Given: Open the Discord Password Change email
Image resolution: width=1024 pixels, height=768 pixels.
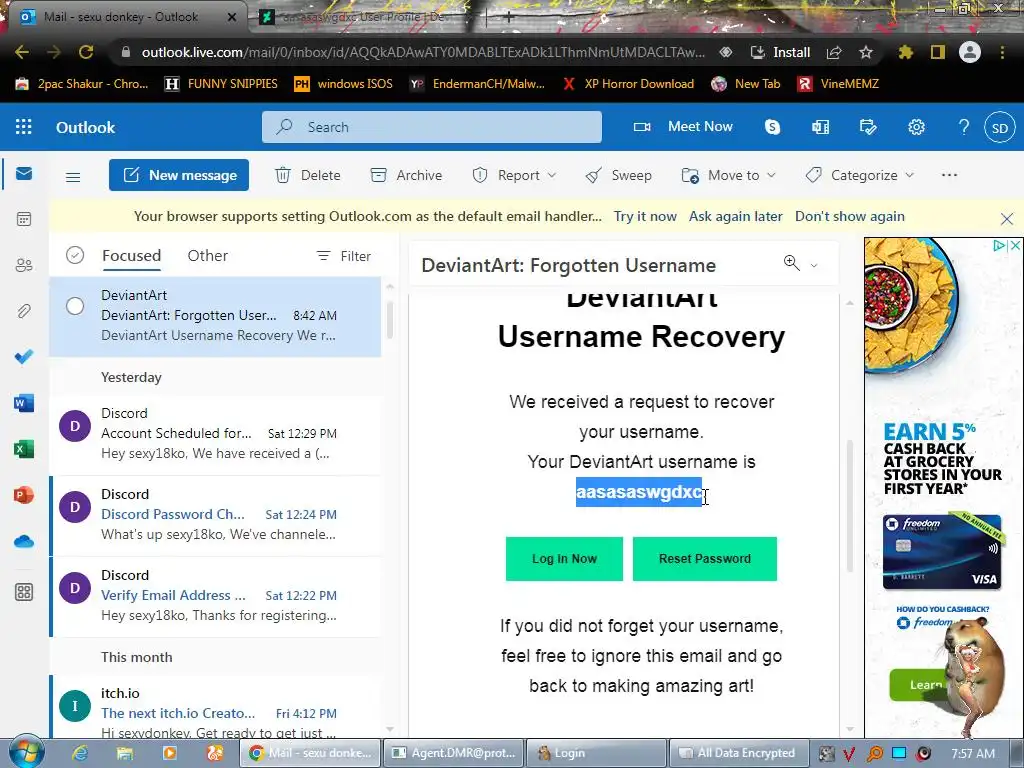Looking at the screenshot, I should (x=216, y=515).
